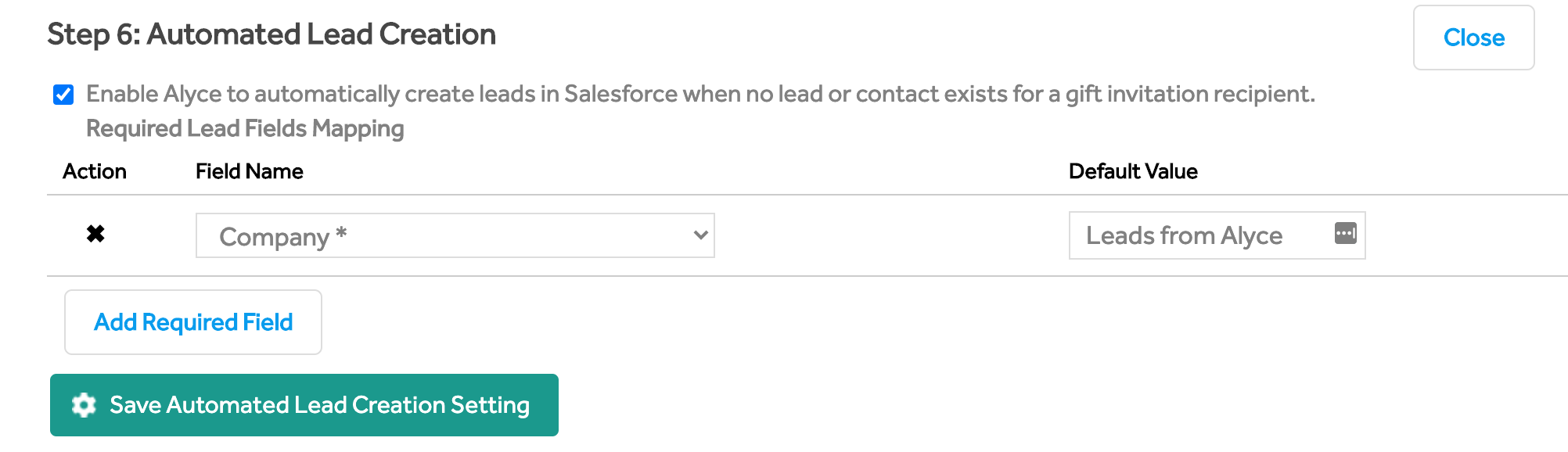Screen dimensions: 1568x452
Task: Add a new required field
Action: coord(193,322)
